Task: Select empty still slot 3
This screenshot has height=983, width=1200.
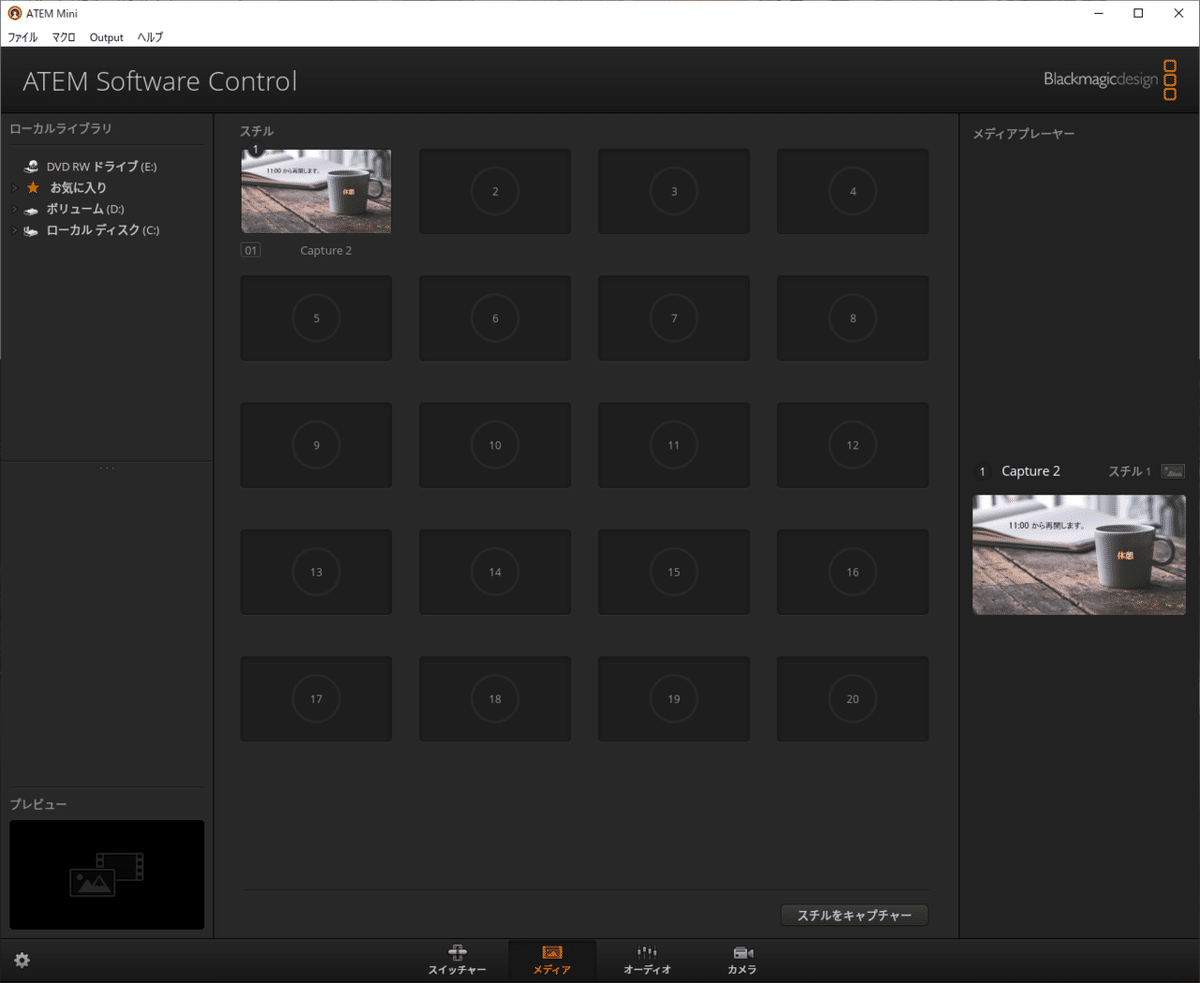Action: tap(674, 191)
